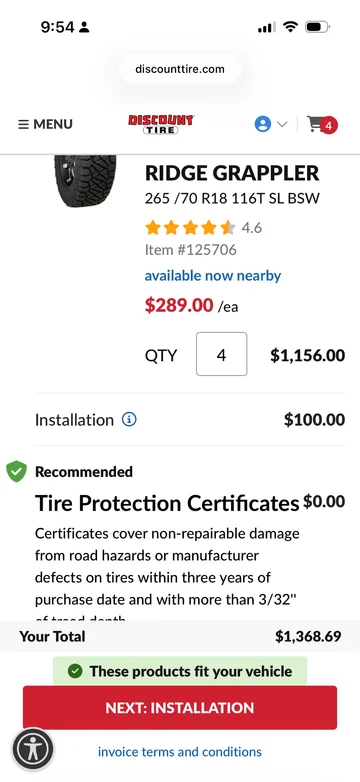360x782 pixels.
Task: Tap the Your Total summary bar
Action: (180, 636)
